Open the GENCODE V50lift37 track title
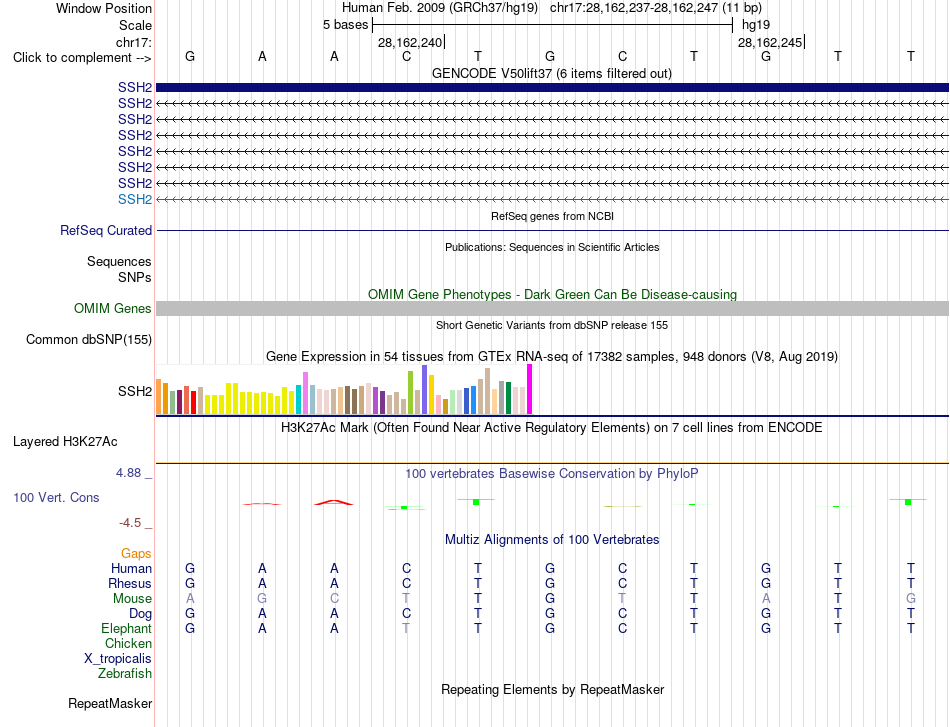The width and height of the screenshot is (950, 727). [x=551, y=73]
